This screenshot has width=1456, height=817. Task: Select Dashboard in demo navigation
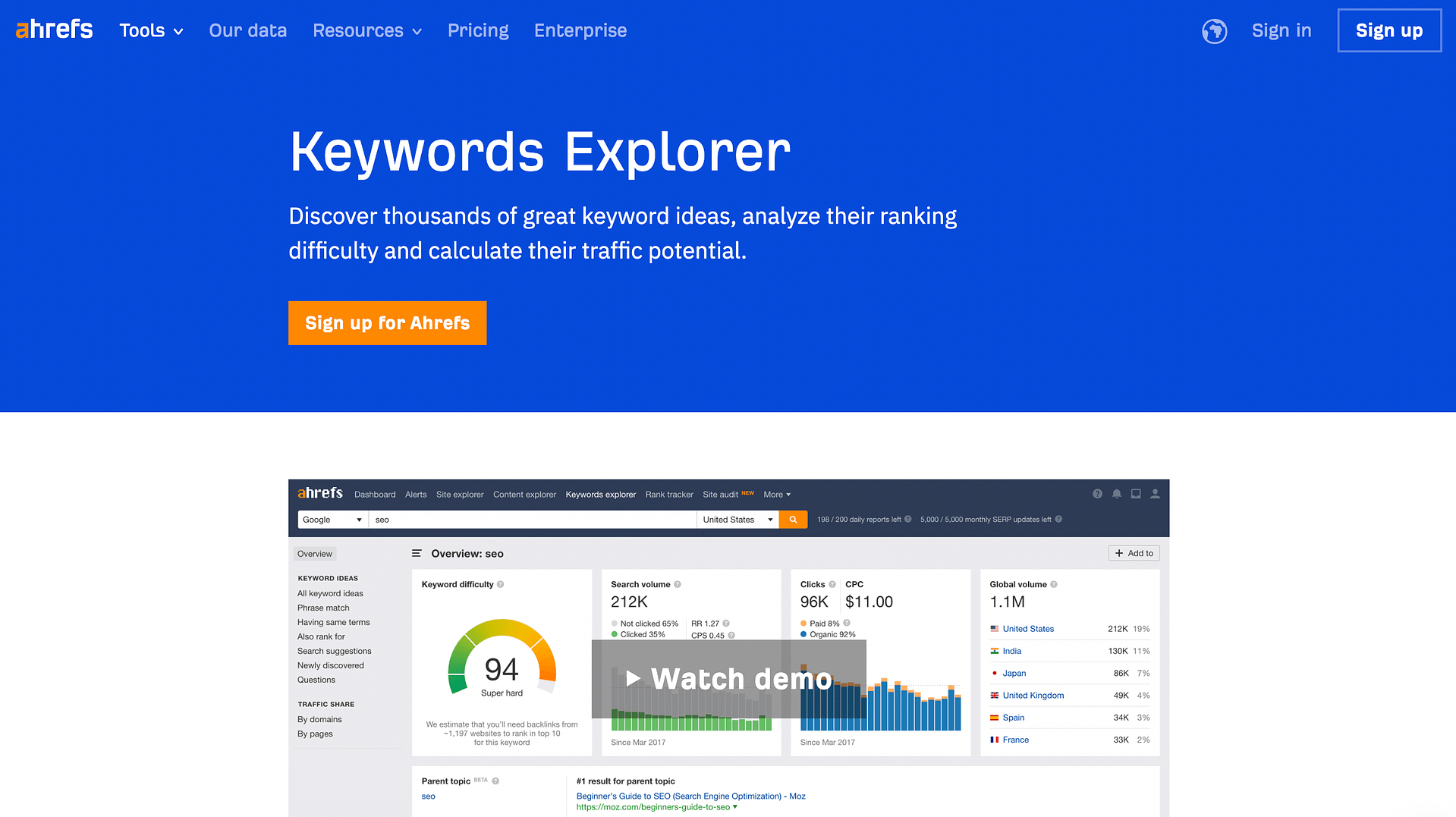click(x=375, y=495)
